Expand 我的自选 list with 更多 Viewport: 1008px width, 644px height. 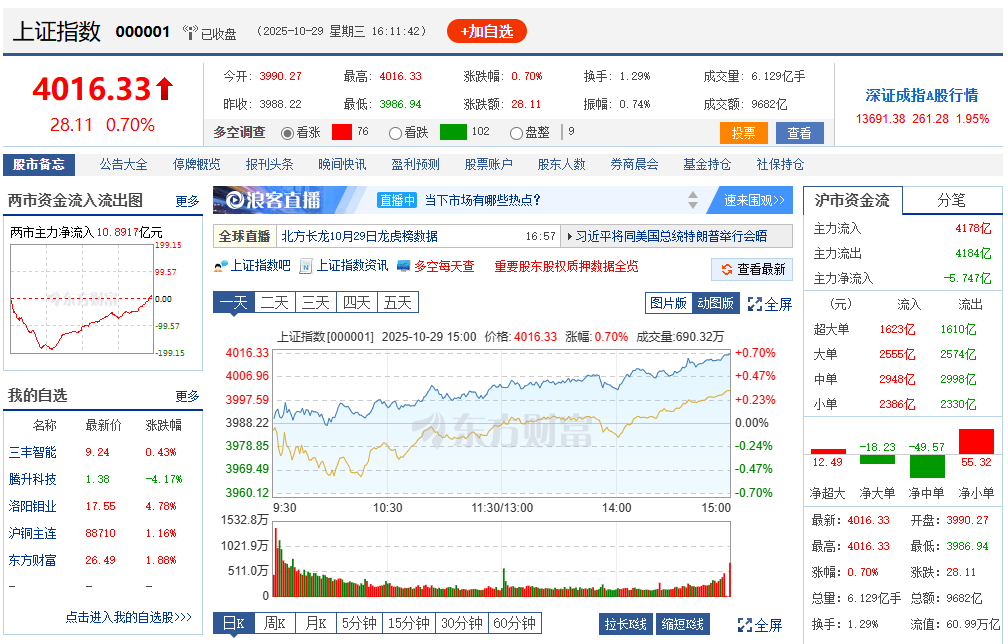pos(187,396)
